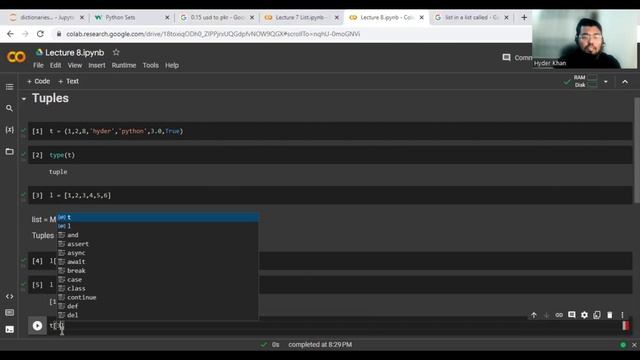This screenshot has height=360, width=640.
Task: Open the command palette sidebar icon
Action: point(9,313)
